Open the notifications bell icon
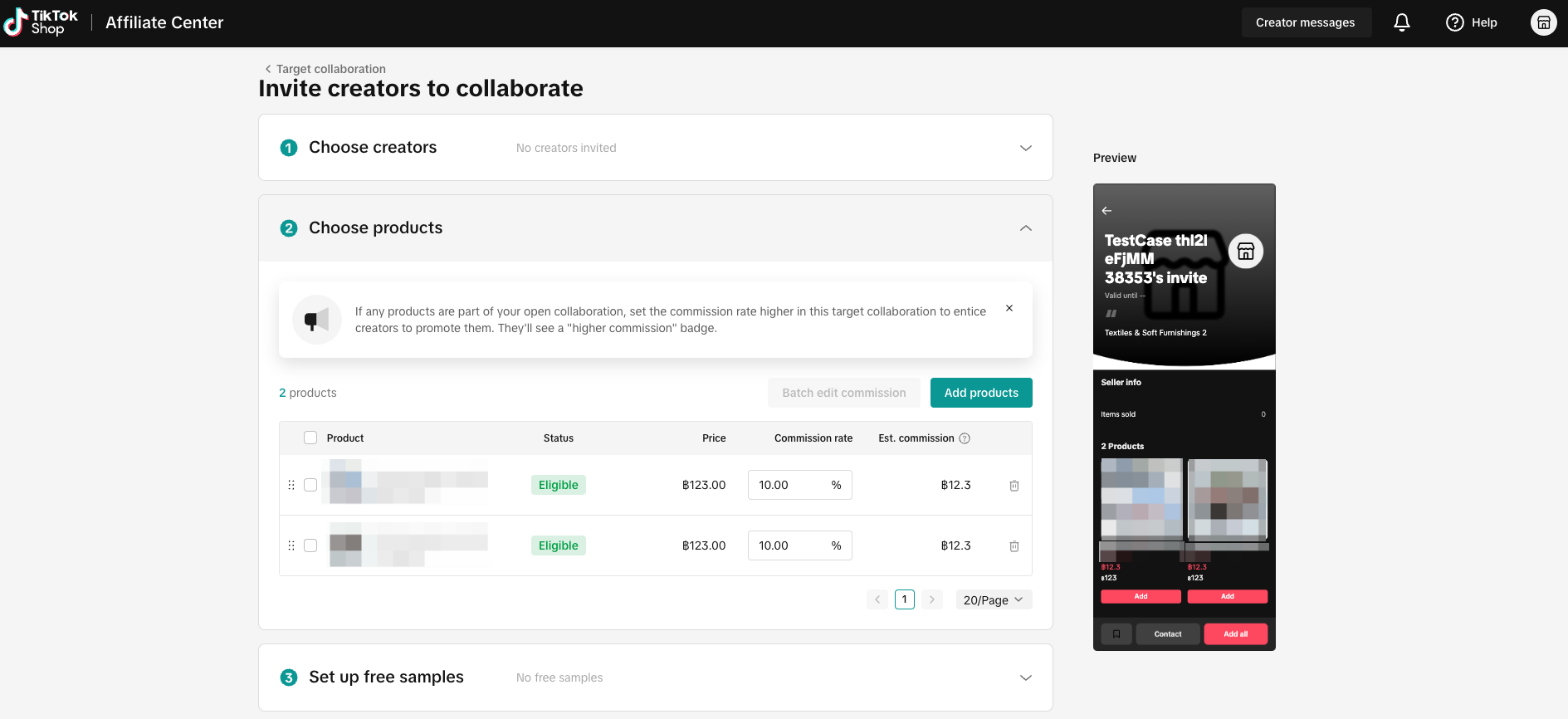1568x719 pixels. tap(1402, 22)
